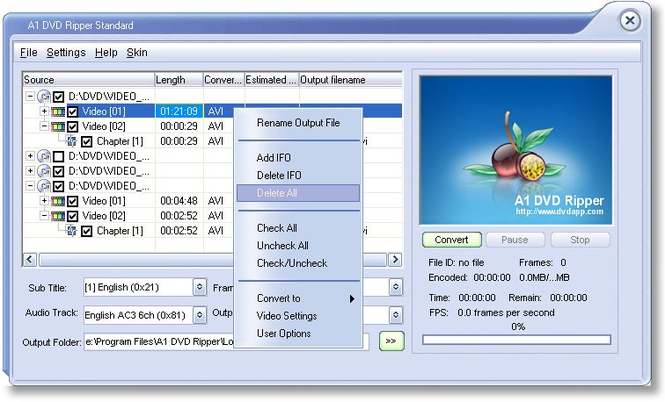Image resolution: width=665 pixels, height=402 pixels.
Task: Uncheck the third D:\DVD\VIDEO_ checkbox
Action: click(x=59, y=172)
